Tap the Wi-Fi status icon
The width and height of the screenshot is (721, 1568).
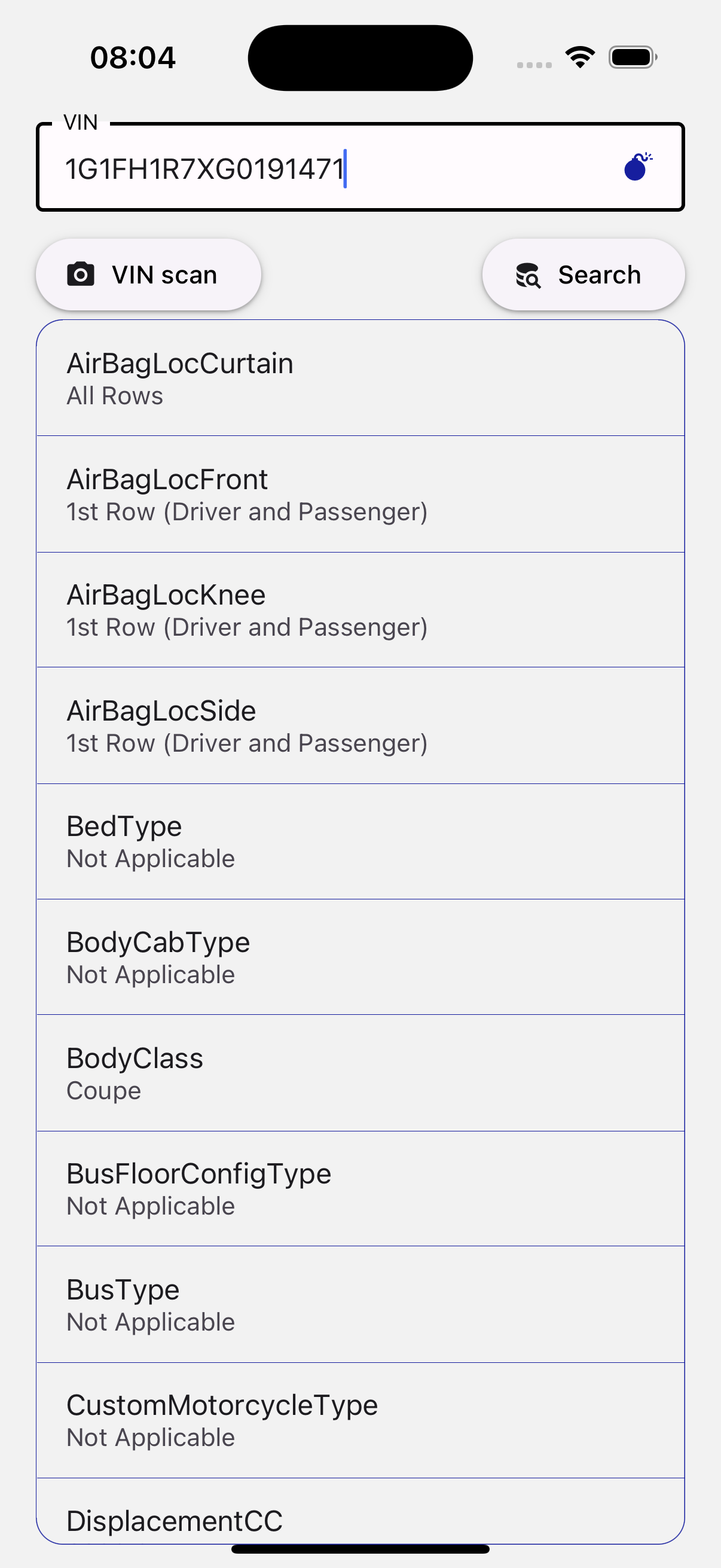point(580,57)
